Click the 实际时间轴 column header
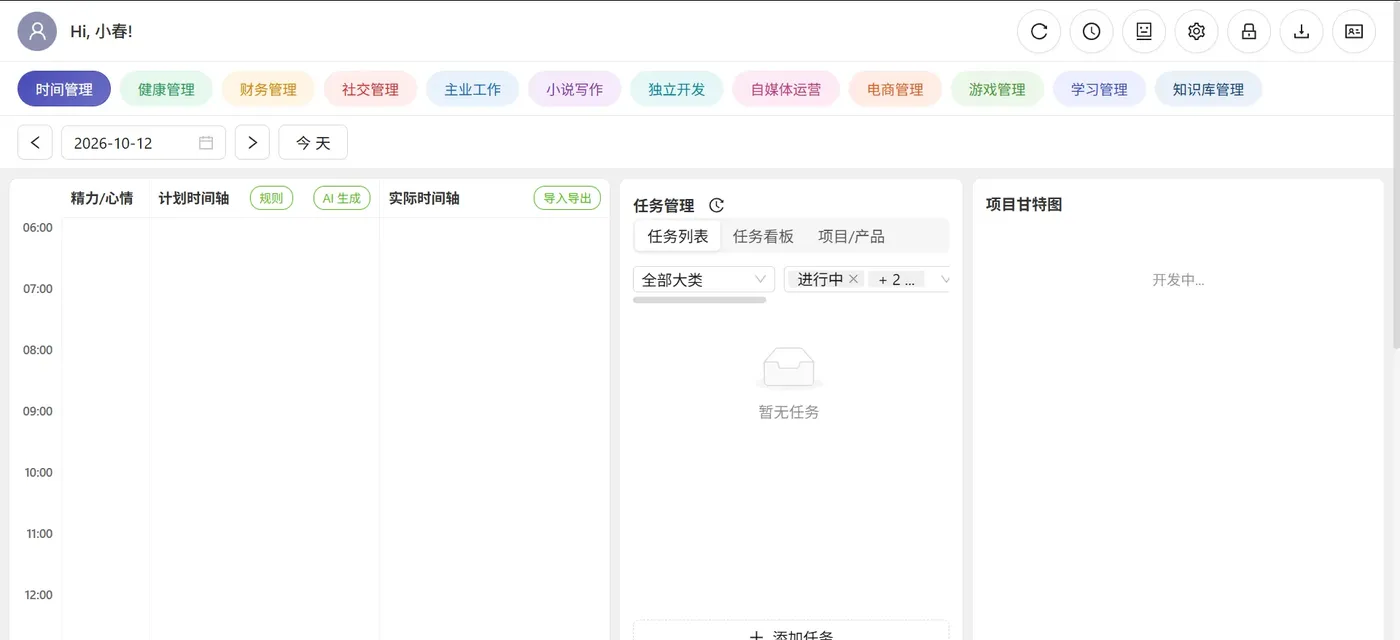 [x=424, y=198]
